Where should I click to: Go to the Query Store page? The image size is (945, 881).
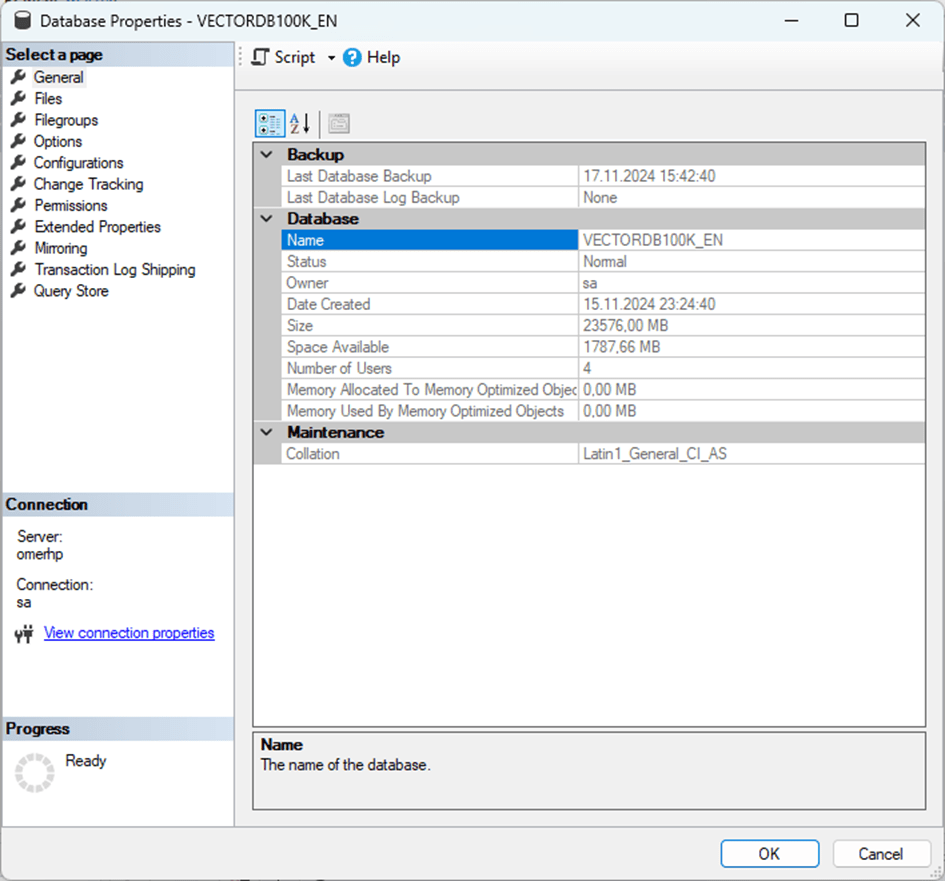coord(70,291)
